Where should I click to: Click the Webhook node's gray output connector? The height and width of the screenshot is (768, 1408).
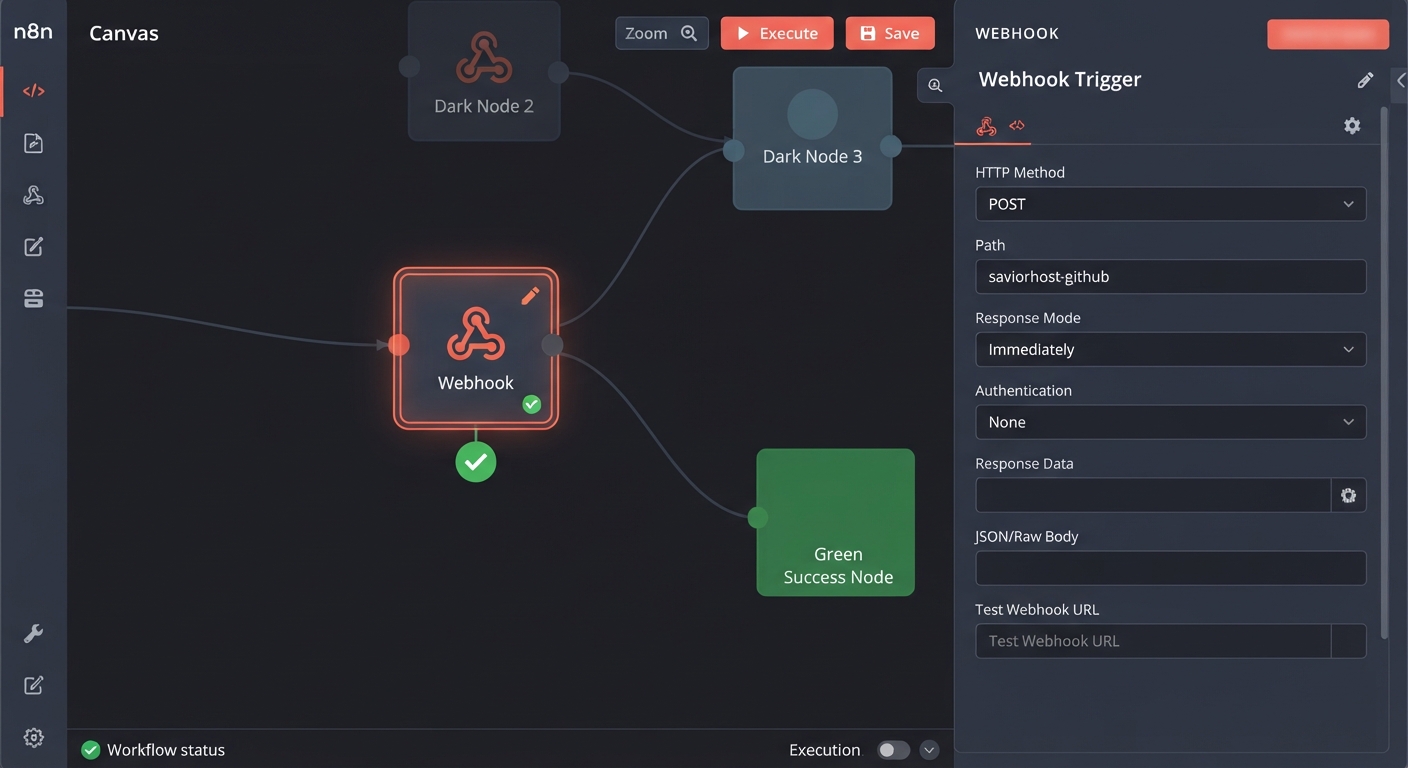click(x=552, y=345)
